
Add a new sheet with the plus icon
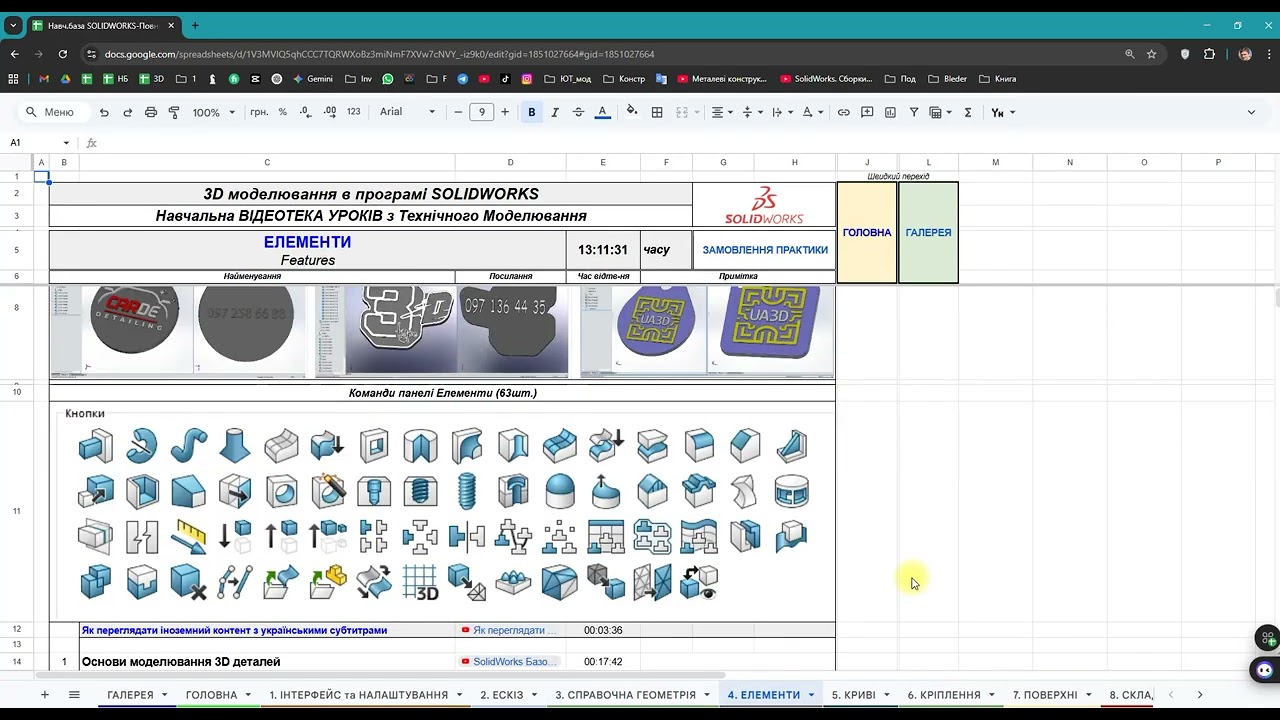pyautogui.click(x=44, y=695)
